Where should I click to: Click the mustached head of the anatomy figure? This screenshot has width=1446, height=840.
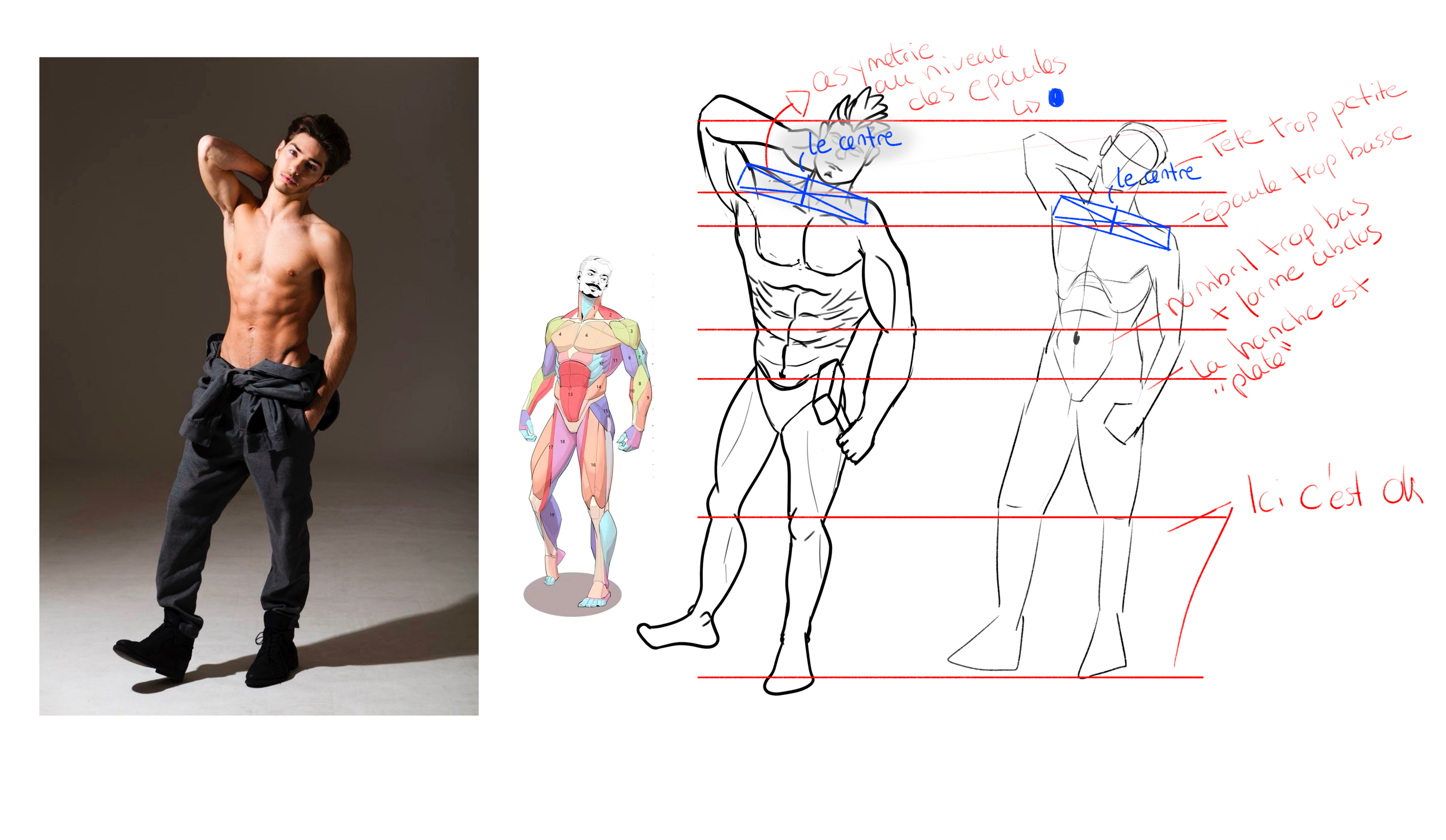(594, 279)
